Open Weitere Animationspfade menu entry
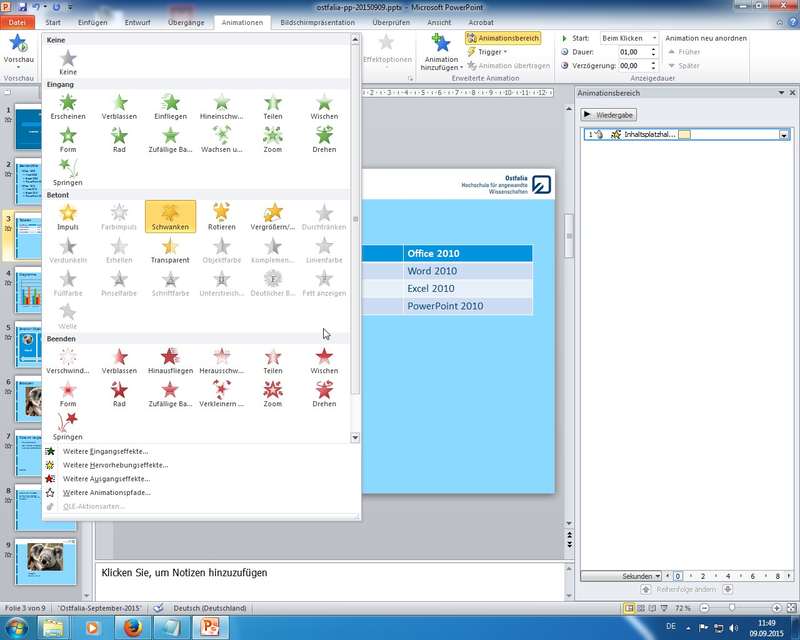Screen dimensions: 800x640 coord(107,493)
